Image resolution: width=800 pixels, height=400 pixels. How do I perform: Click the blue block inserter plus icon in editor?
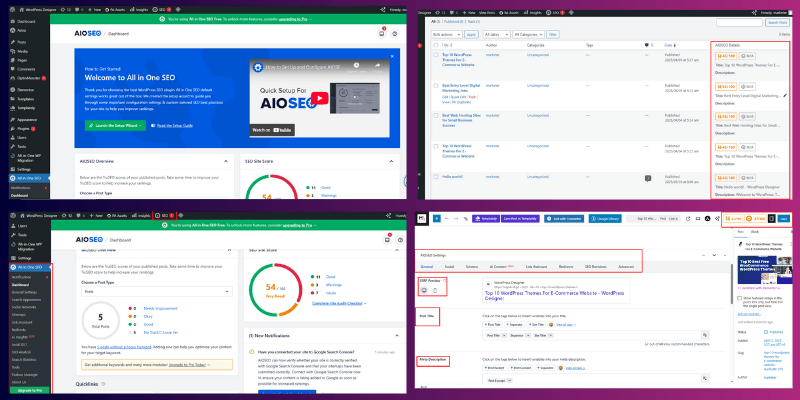pos(437,218)
